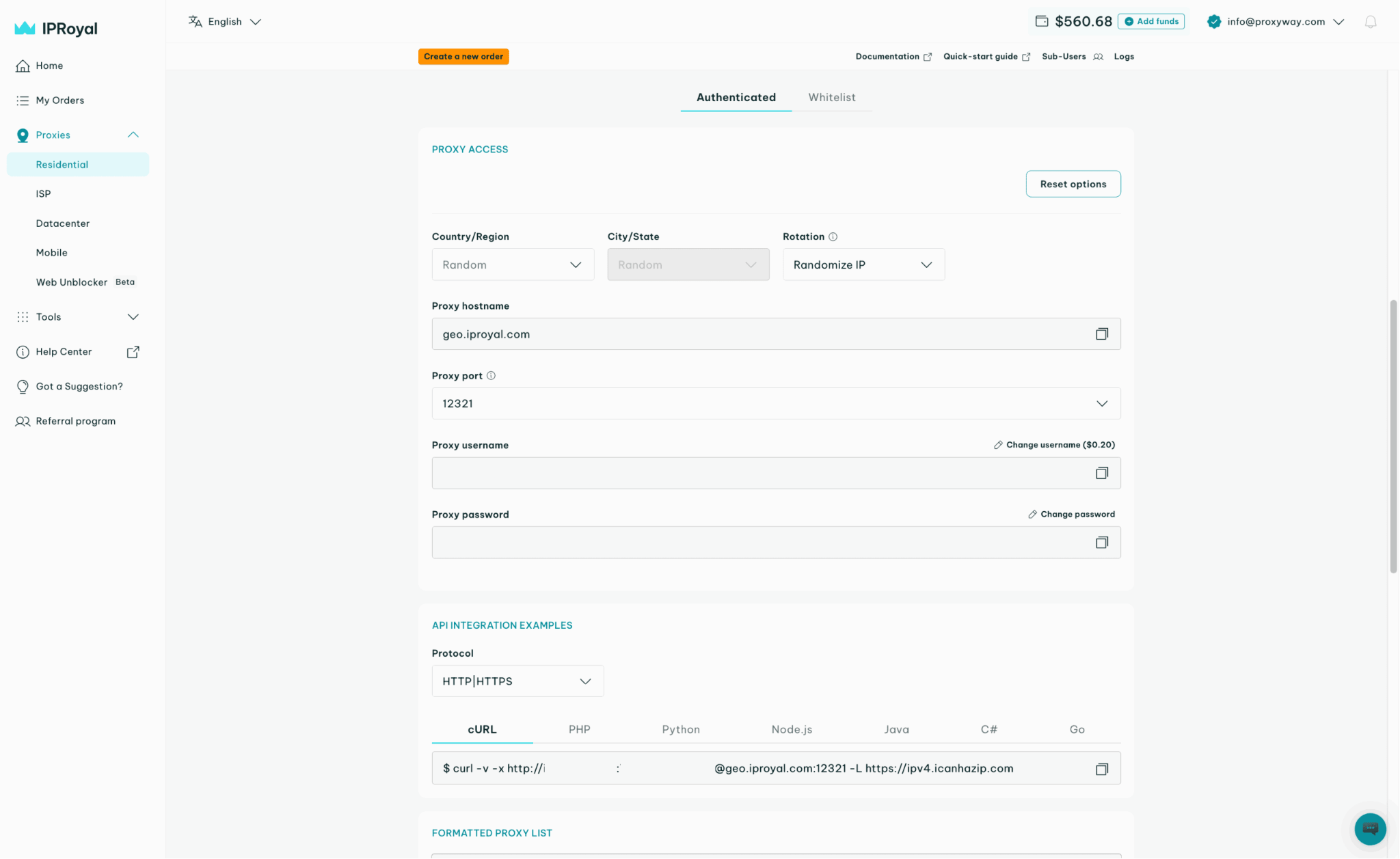Copy the proxy hostname
This screenshot has height=859, width=1400.
click(1102, 334)
